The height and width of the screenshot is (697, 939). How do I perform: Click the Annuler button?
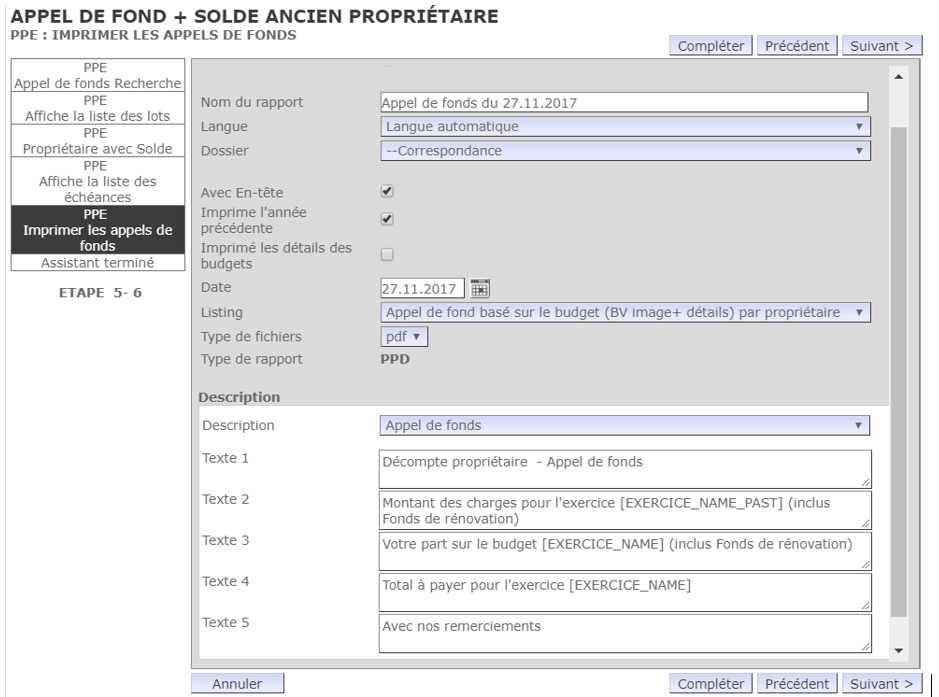tap(237, 684)
